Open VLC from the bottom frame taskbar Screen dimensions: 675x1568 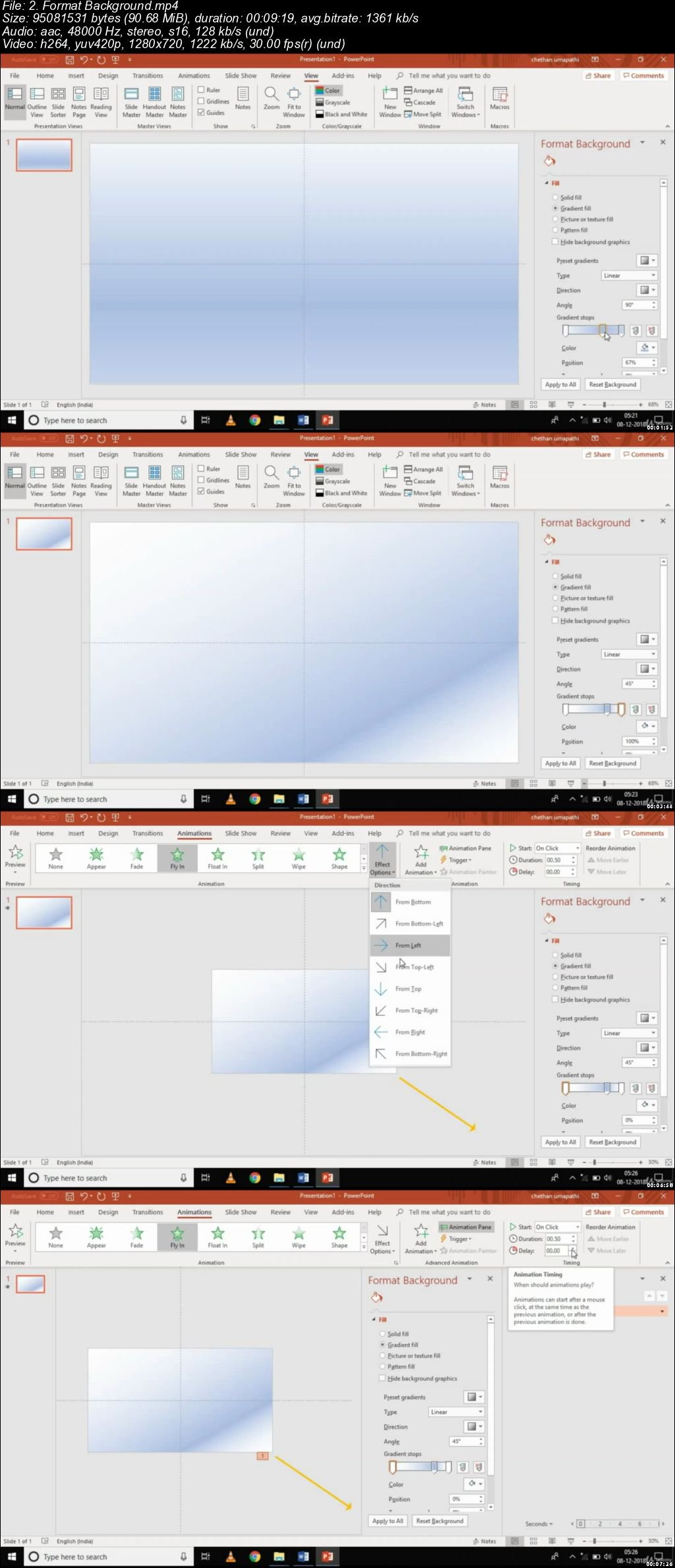pyautogui.click(x=230, y=1557)
